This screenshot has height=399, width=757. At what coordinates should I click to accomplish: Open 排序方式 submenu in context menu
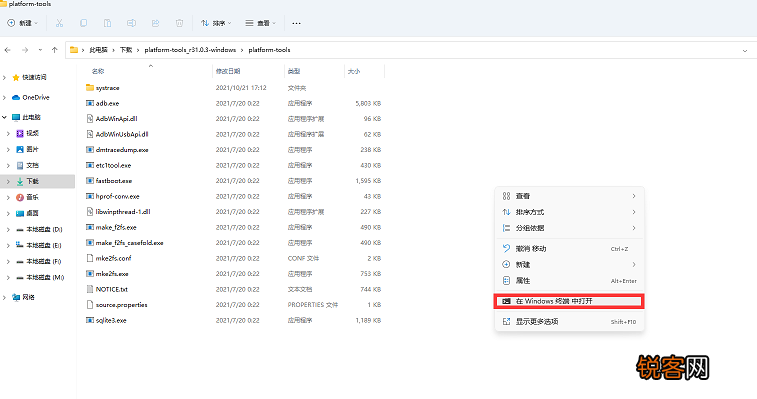(x=570, y=212)
